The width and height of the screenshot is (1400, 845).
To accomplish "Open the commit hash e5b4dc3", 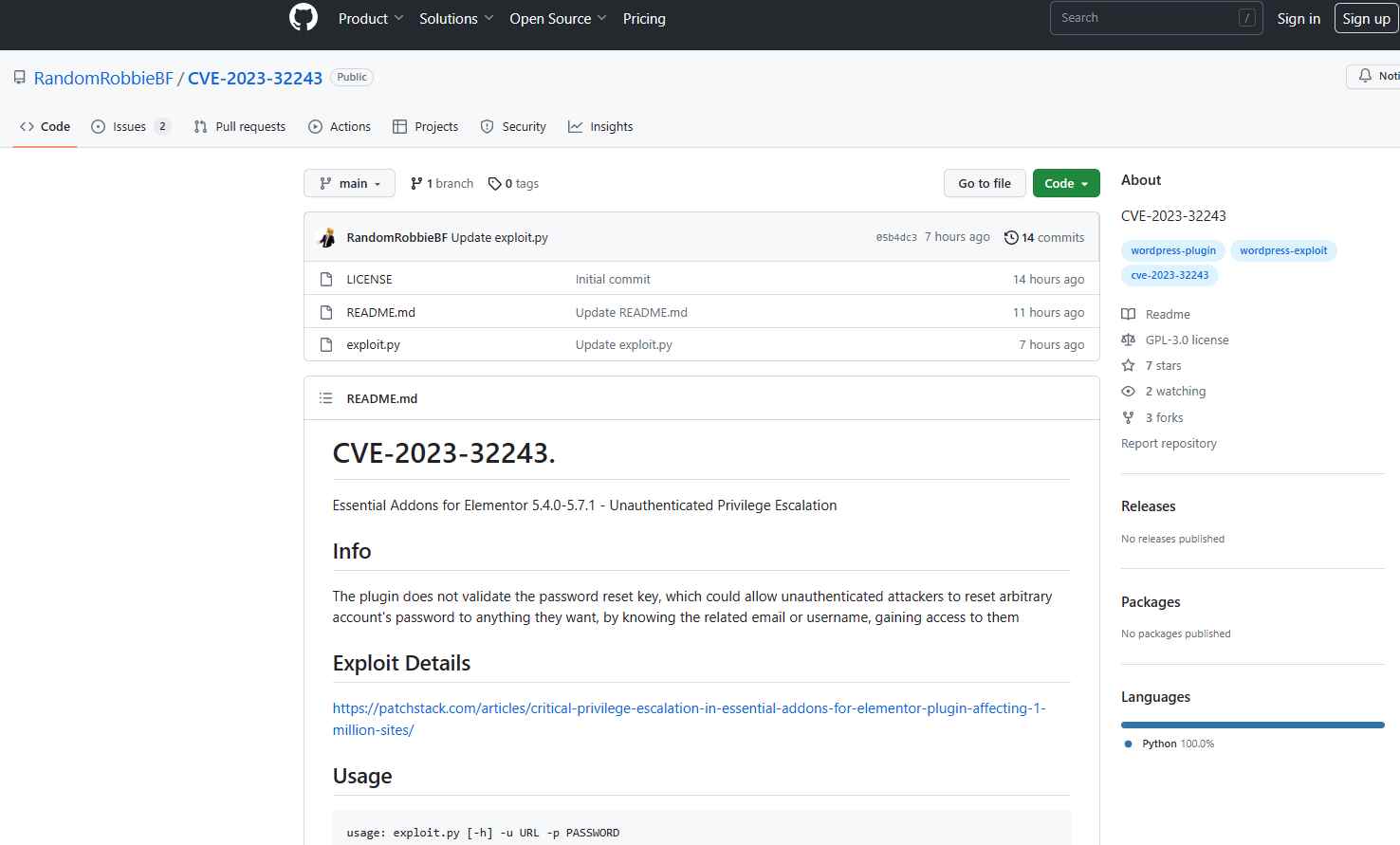I will [896, 237].
